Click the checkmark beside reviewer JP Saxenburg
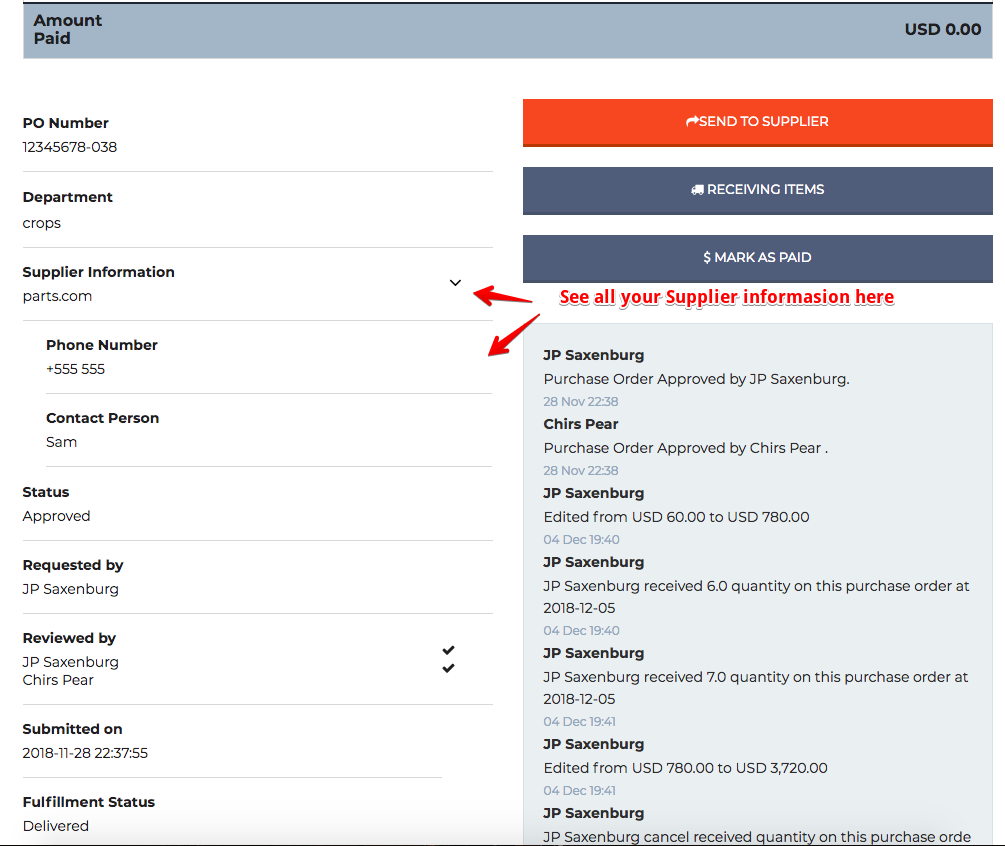Screen dimensions: 1005x846 pos(448,650)
